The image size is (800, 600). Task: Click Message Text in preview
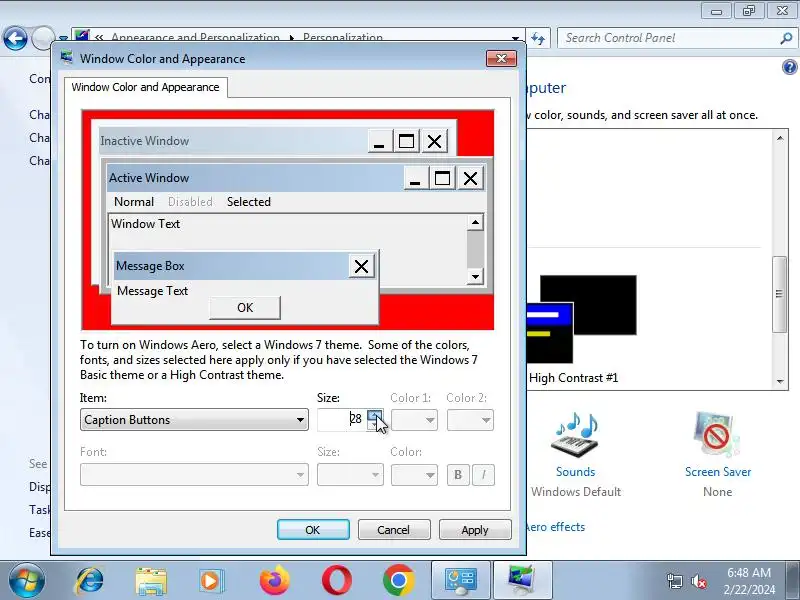tap(153, 291)
